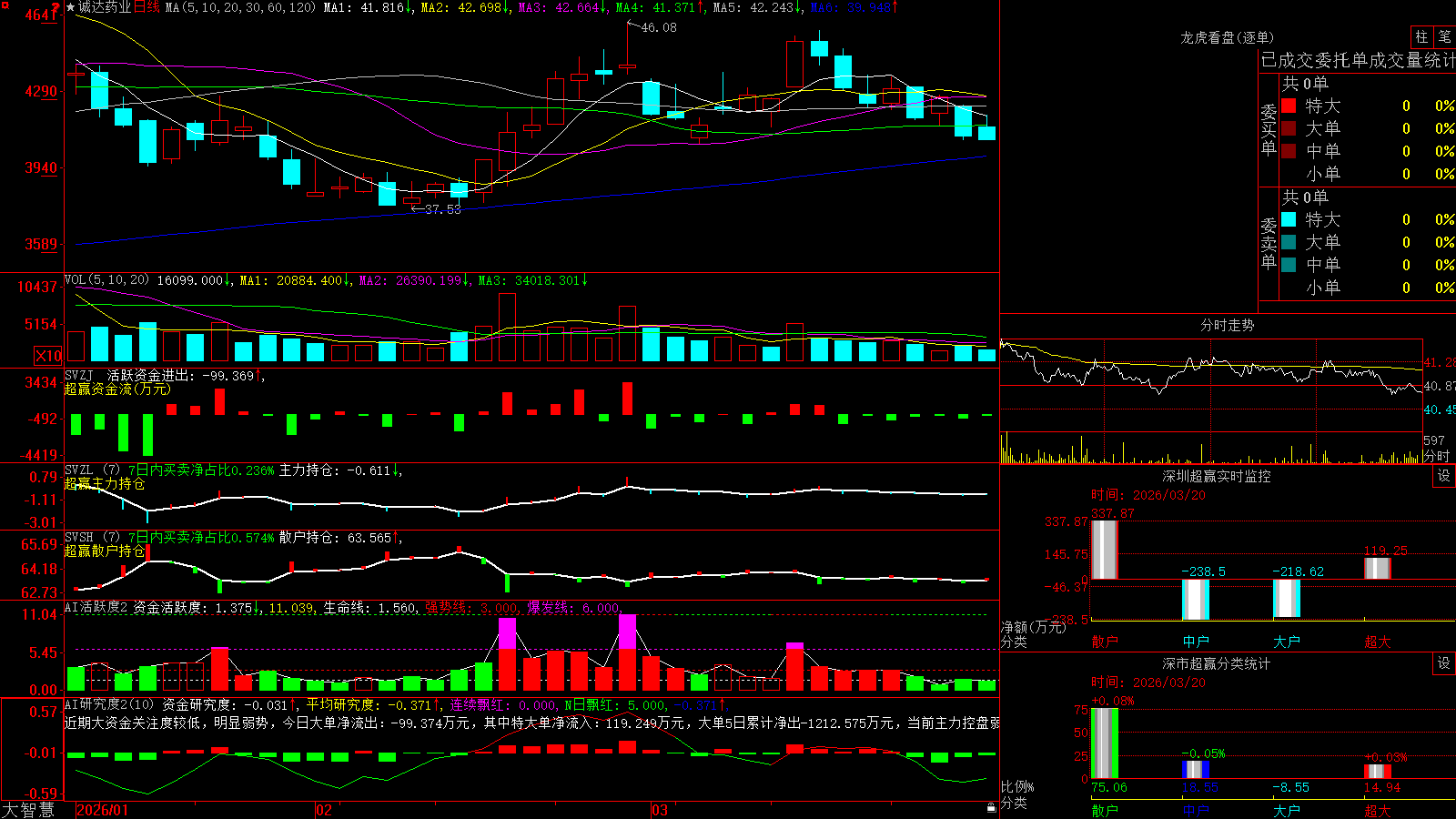Click the 时间: 2026/03/20 in 实时监控 panel
The height and width of the screenshot is (819, 1456).
1148,495
